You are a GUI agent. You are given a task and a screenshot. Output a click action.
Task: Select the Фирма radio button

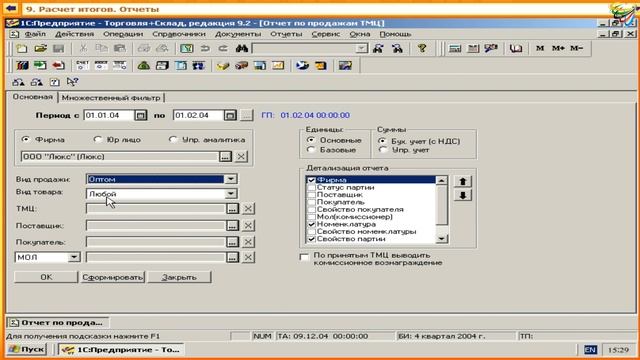tap(26, 140)
